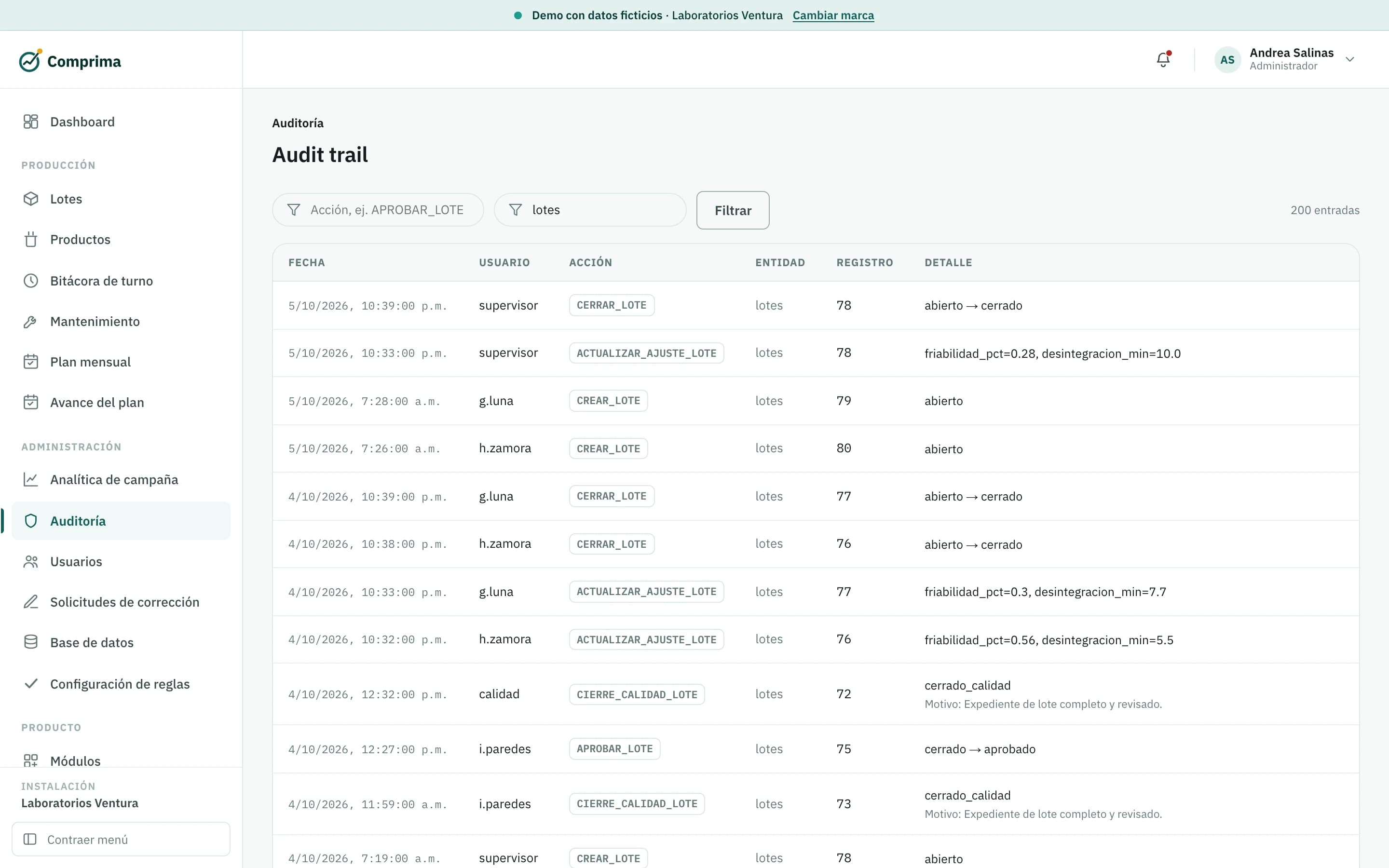Click CERRAR_LOTE badge for registro 76
This screenshot has height=868, width=1389.
tap(611, 544)
